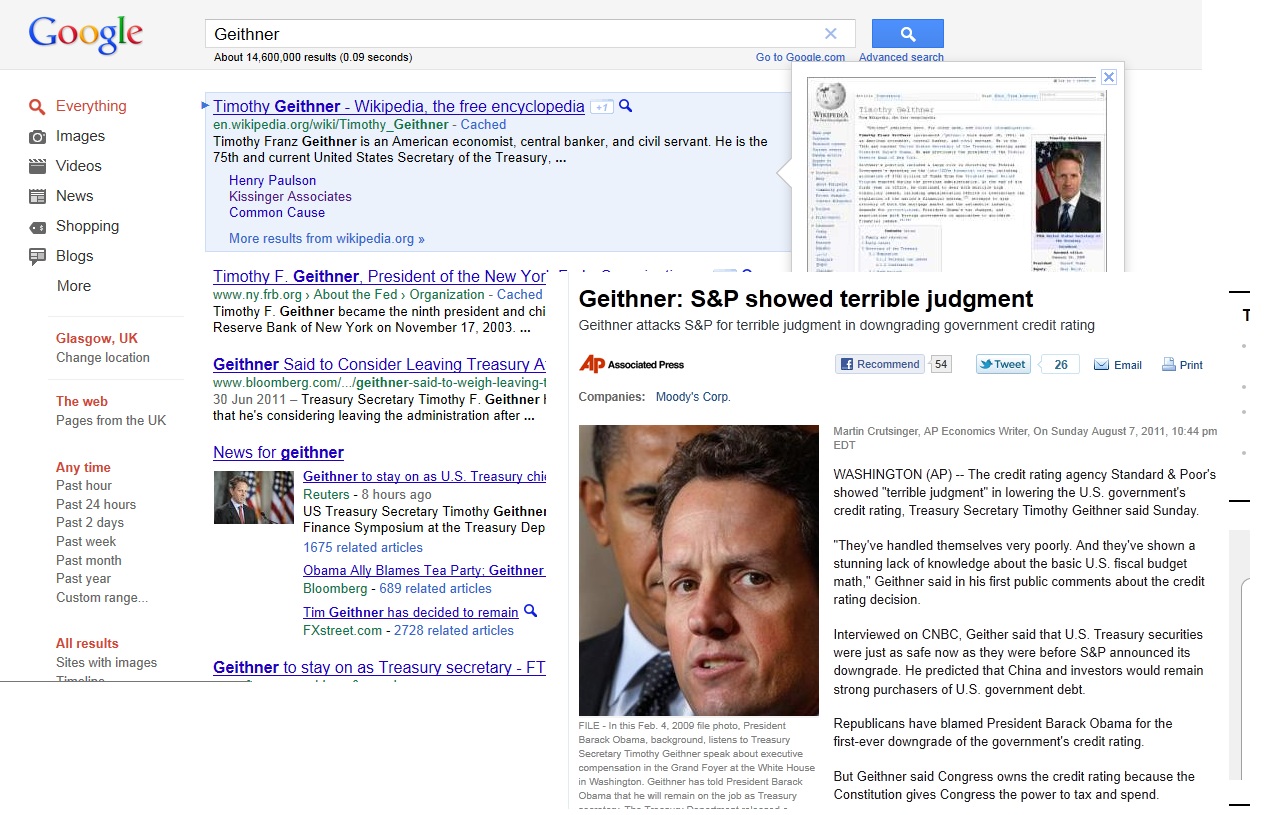Open Timothy Geithner Wikipedia result
This screenshot has width=1284, height=815.
[x=399, y=106]
